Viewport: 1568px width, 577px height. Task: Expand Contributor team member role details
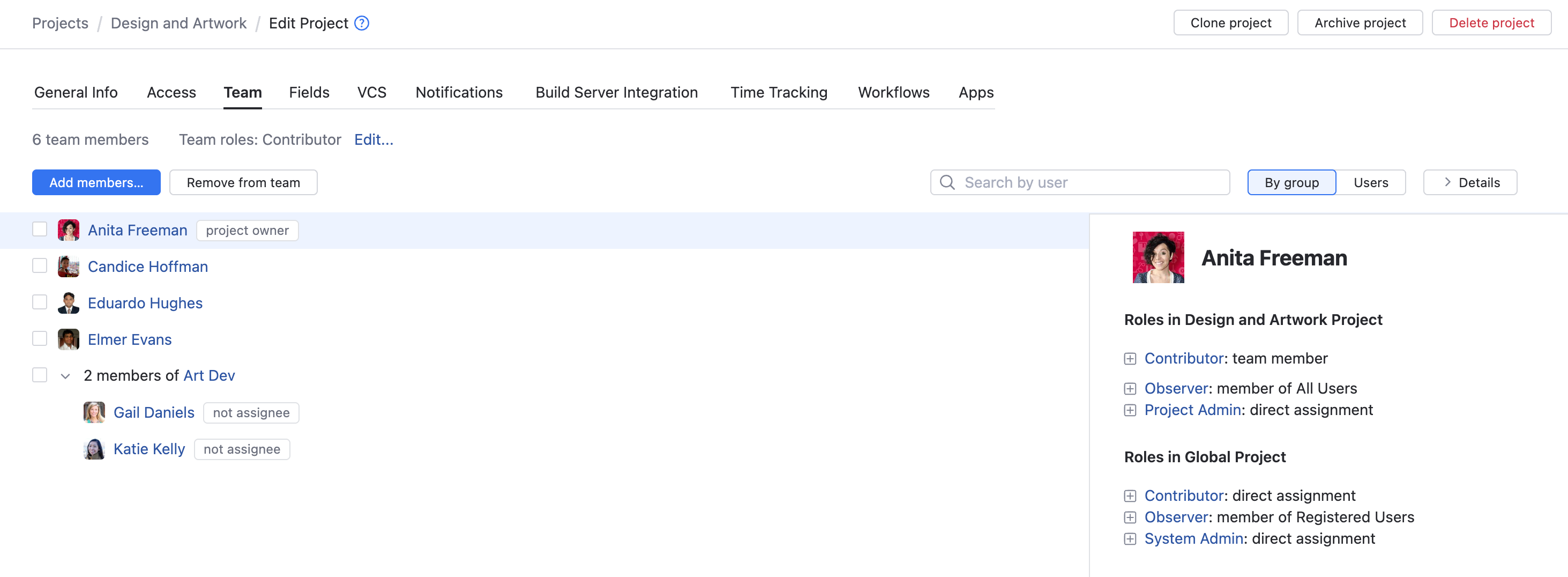coord(1130,359)
